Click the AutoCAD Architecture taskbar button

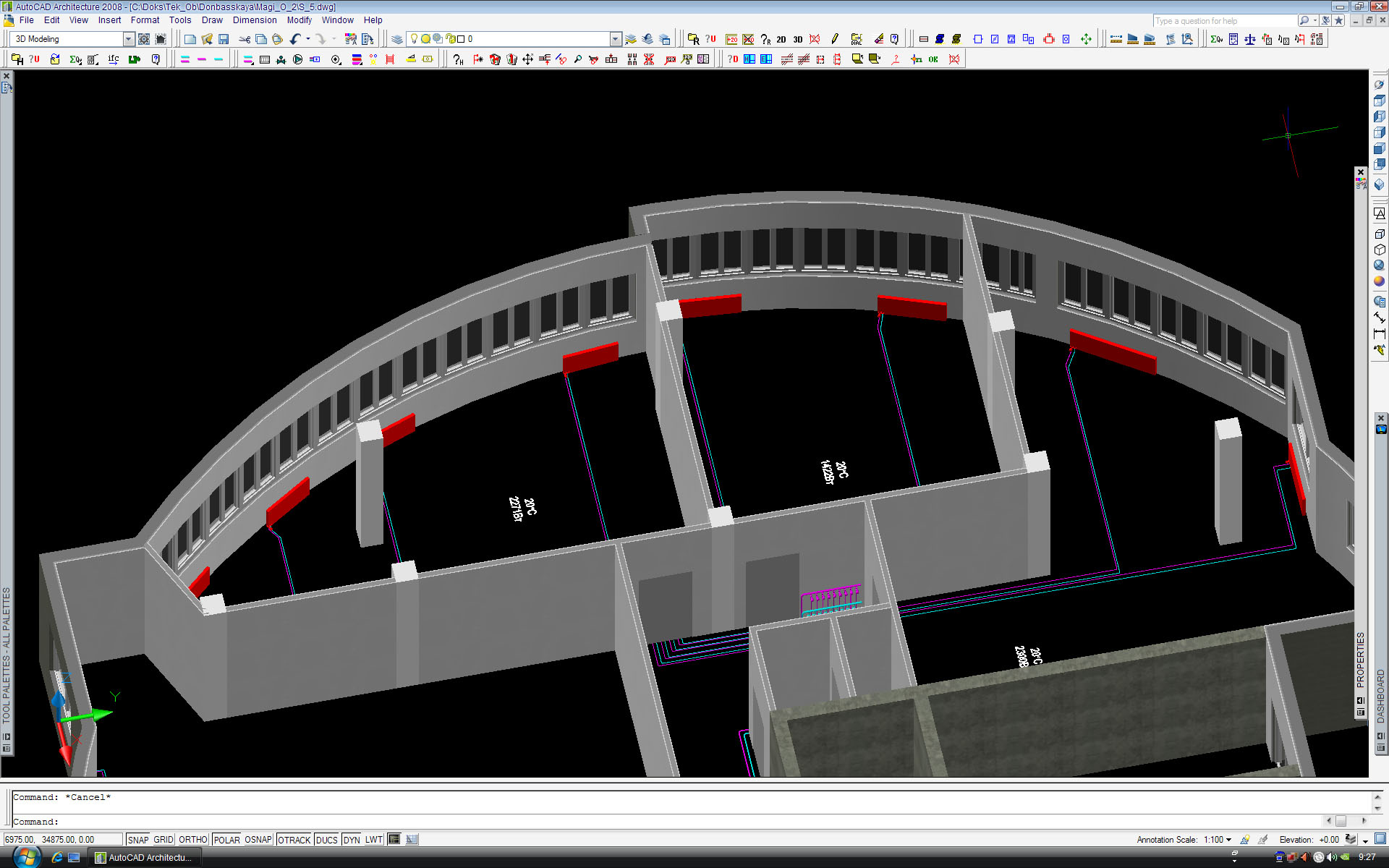pos(144,858)
